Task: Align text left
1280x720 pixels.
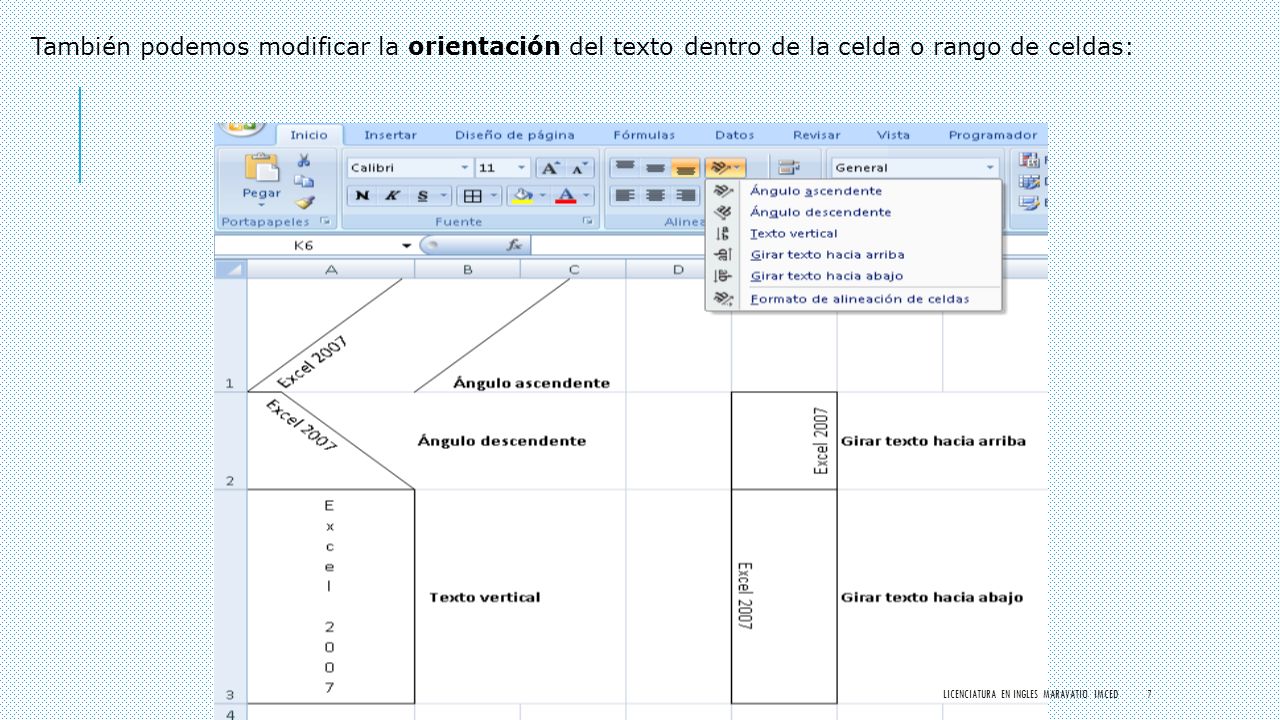Action: tap(625, 196)
